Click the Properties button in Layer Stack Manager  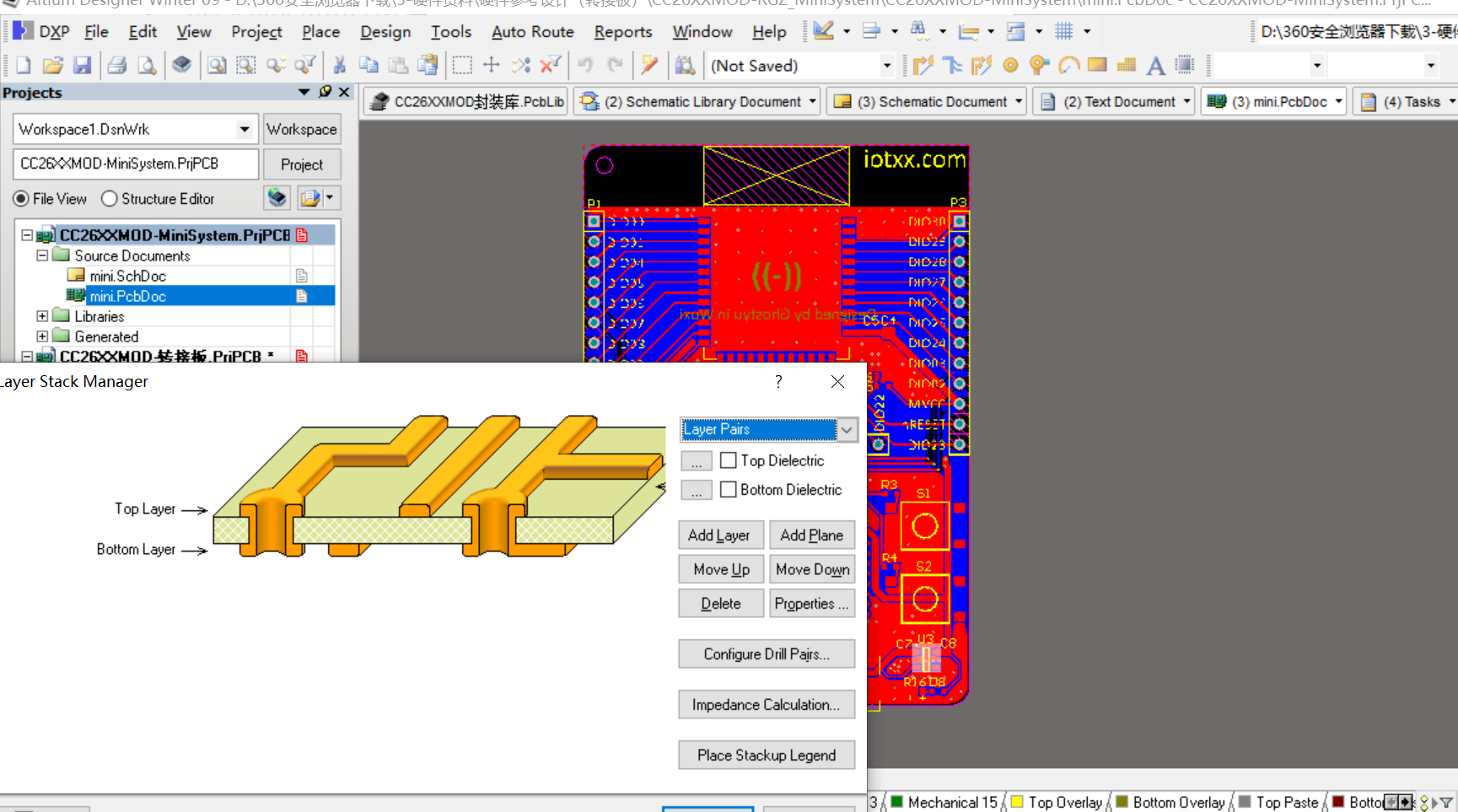812,604
